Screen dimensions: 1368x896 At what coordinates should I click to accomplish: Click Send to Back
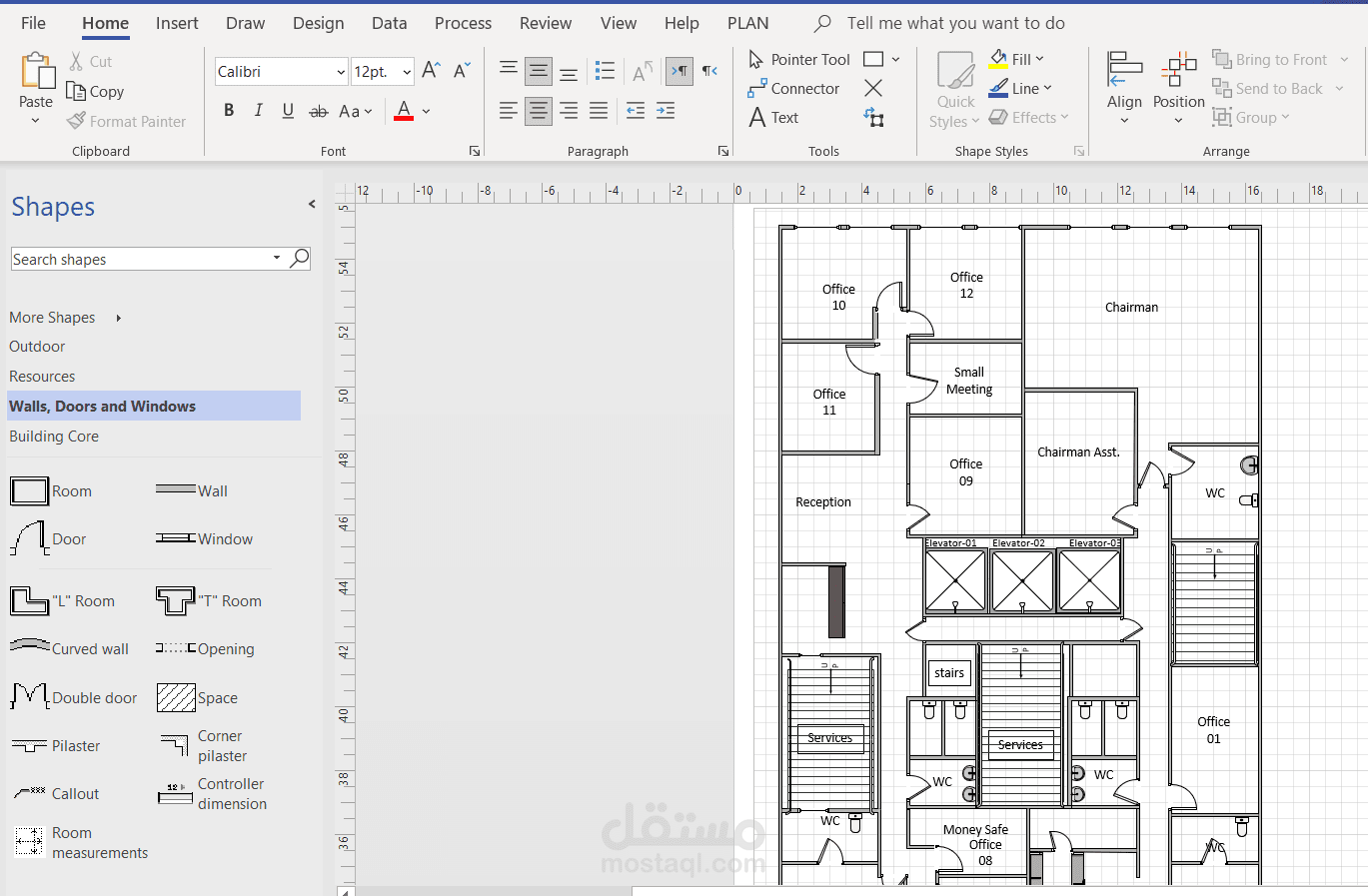(1267, 89)
